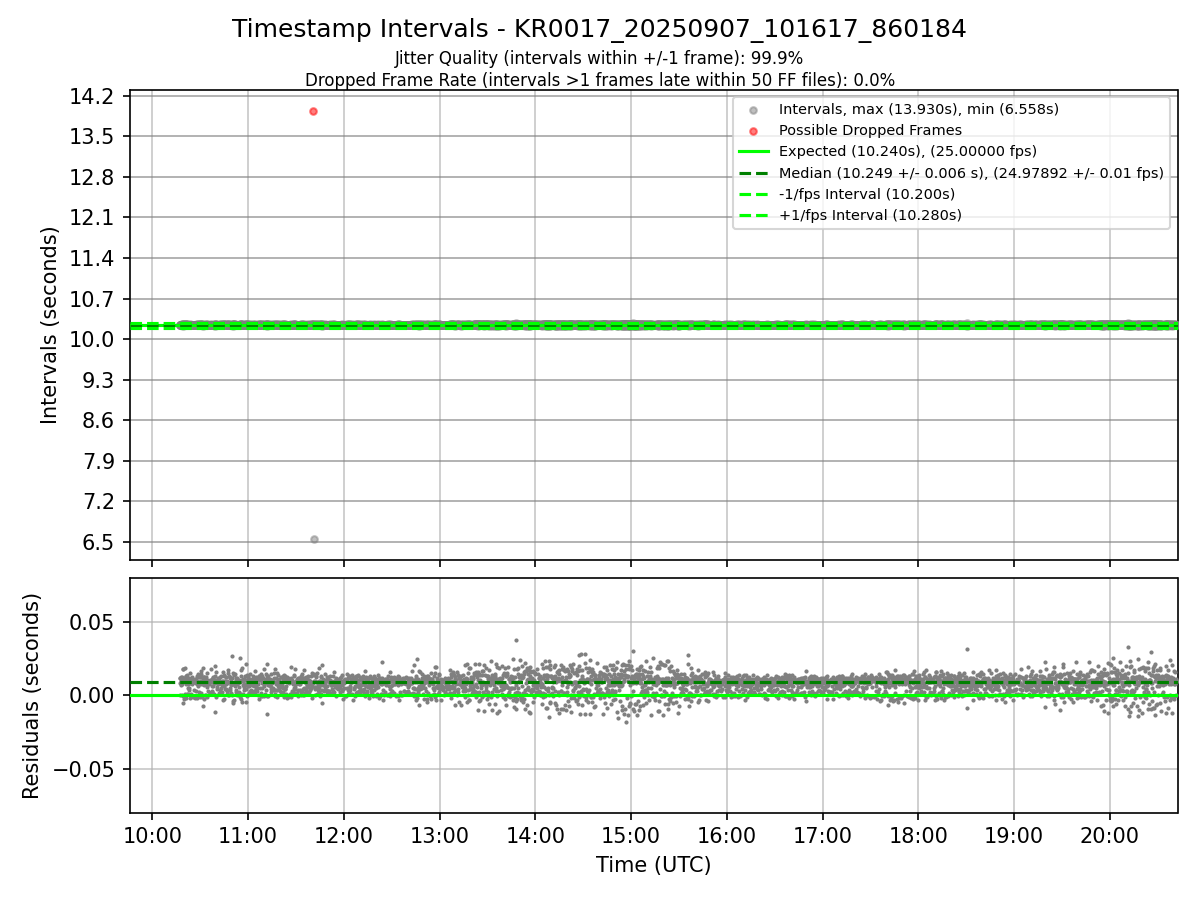Click the y-axis tick label '7.9'
The width and height of the screenshot is (1200, 900).
pos(101,462)
